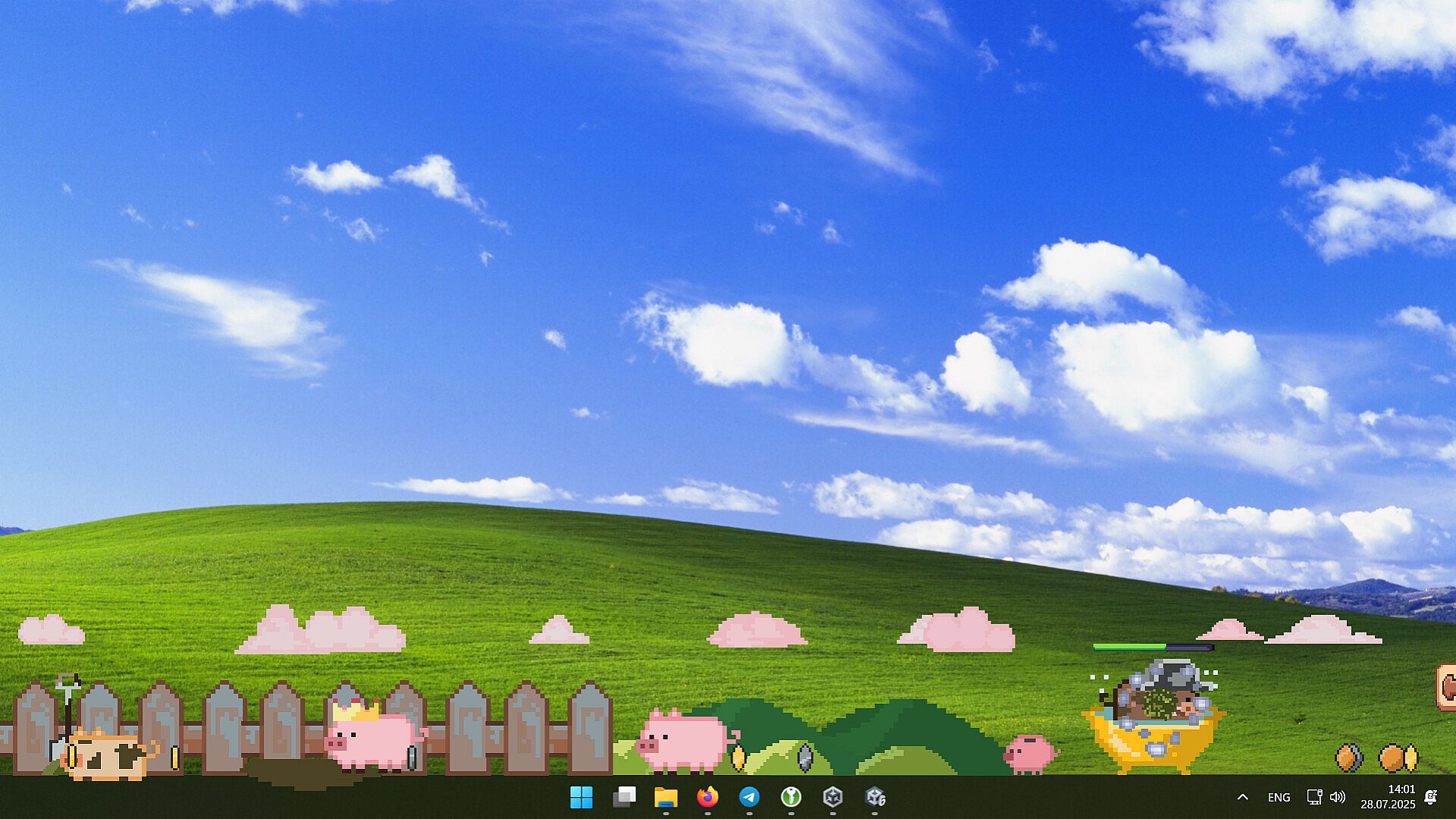
Task: Click the pig wearing the gold crown
Action: click(x=374, y=739)
